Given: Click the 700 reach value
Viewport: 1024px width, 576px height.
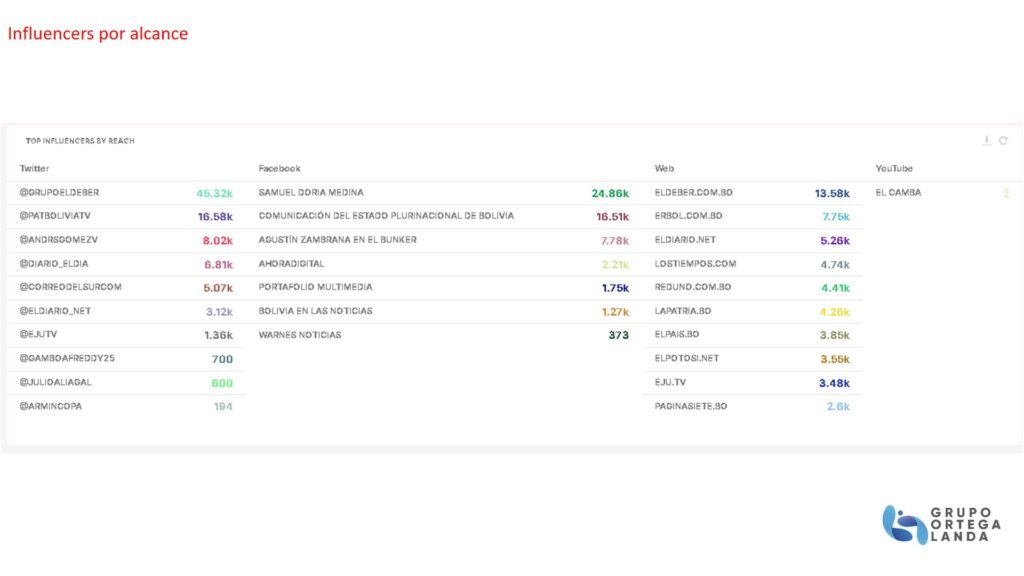Looking at the screenshot, I should [222, 359].
